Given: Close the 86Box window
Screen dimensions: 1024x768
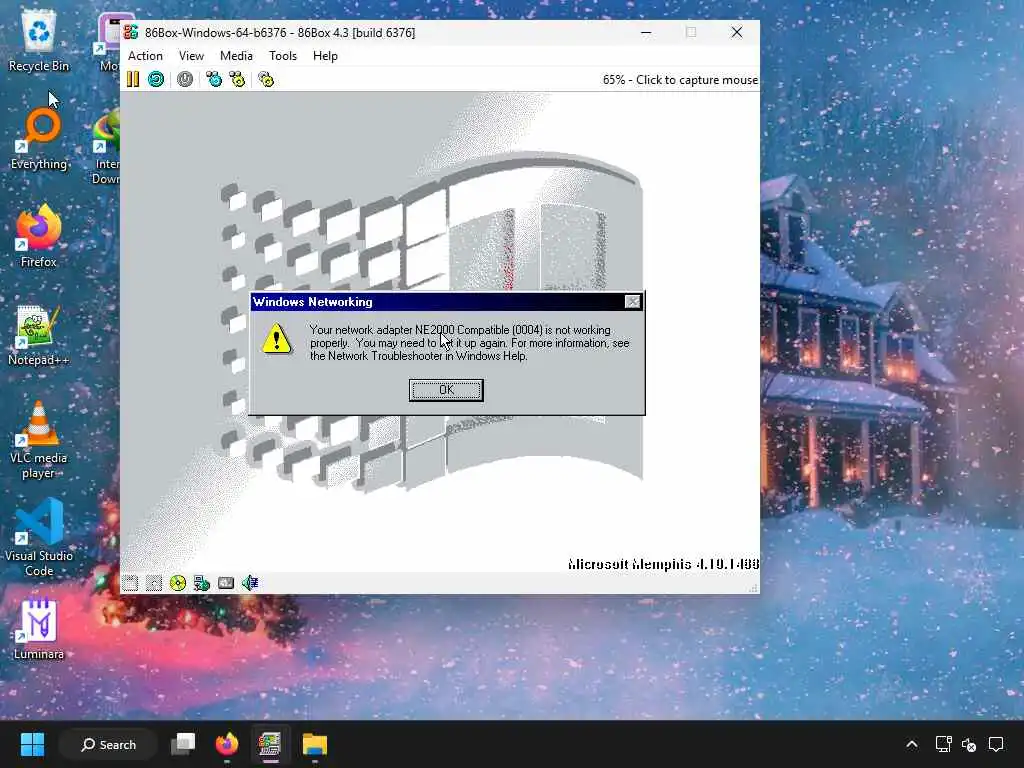Looking at the screenshot, I should [737, 32].
